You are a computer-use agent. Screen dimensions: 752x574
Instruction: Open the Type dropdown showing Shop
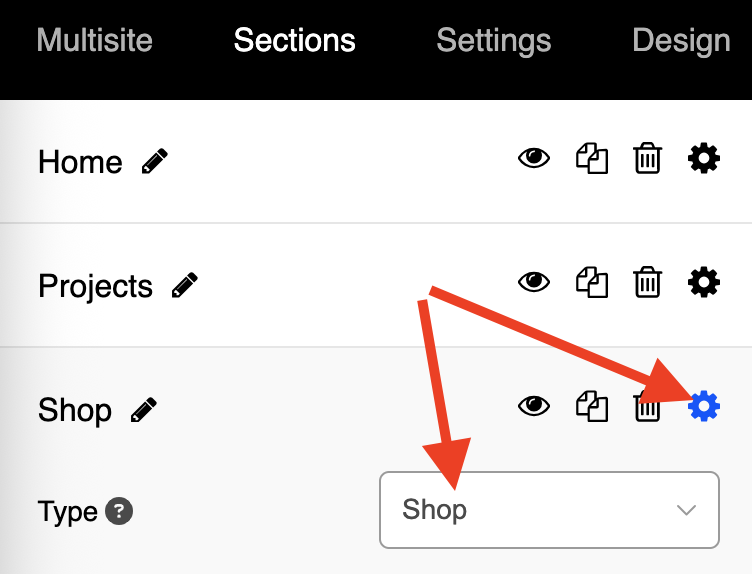[x=549, y=510]
